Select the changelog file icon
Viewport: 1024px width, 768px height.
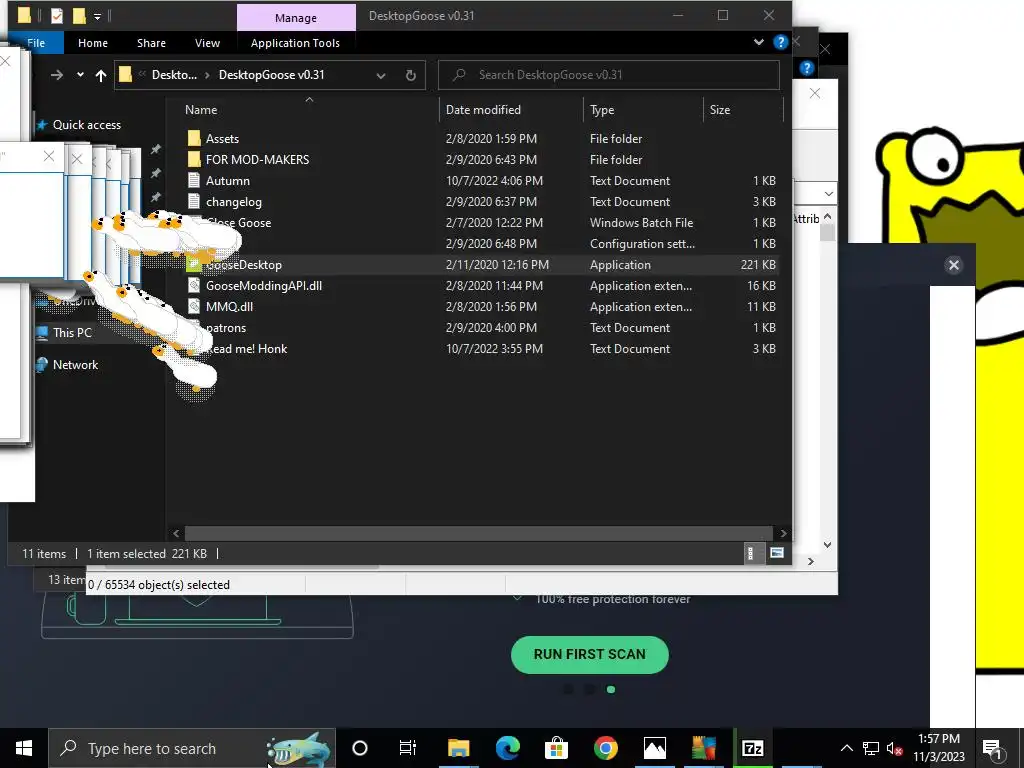(193, 201)
